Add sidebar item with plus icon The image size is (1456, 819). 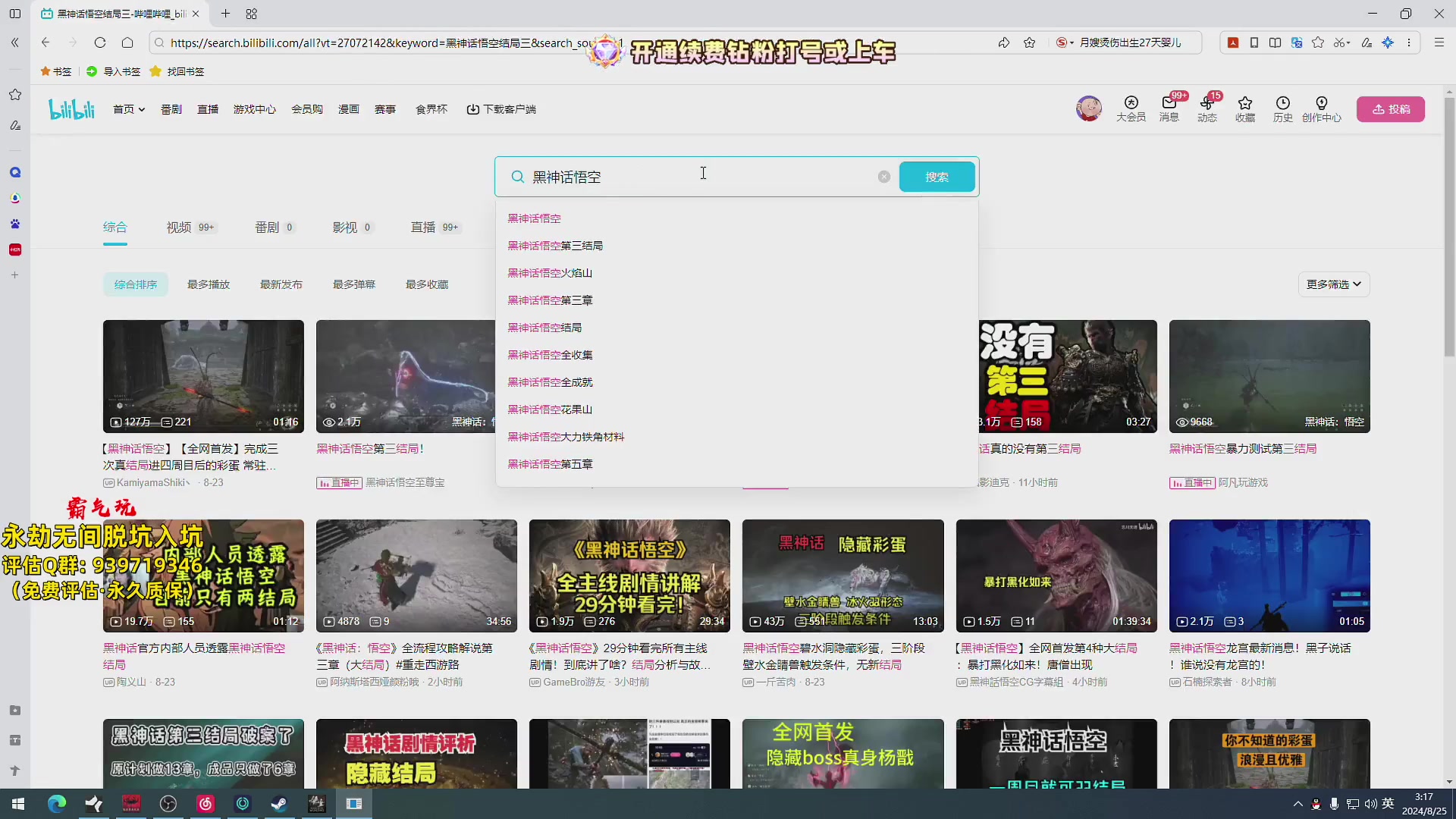(14, 275)
